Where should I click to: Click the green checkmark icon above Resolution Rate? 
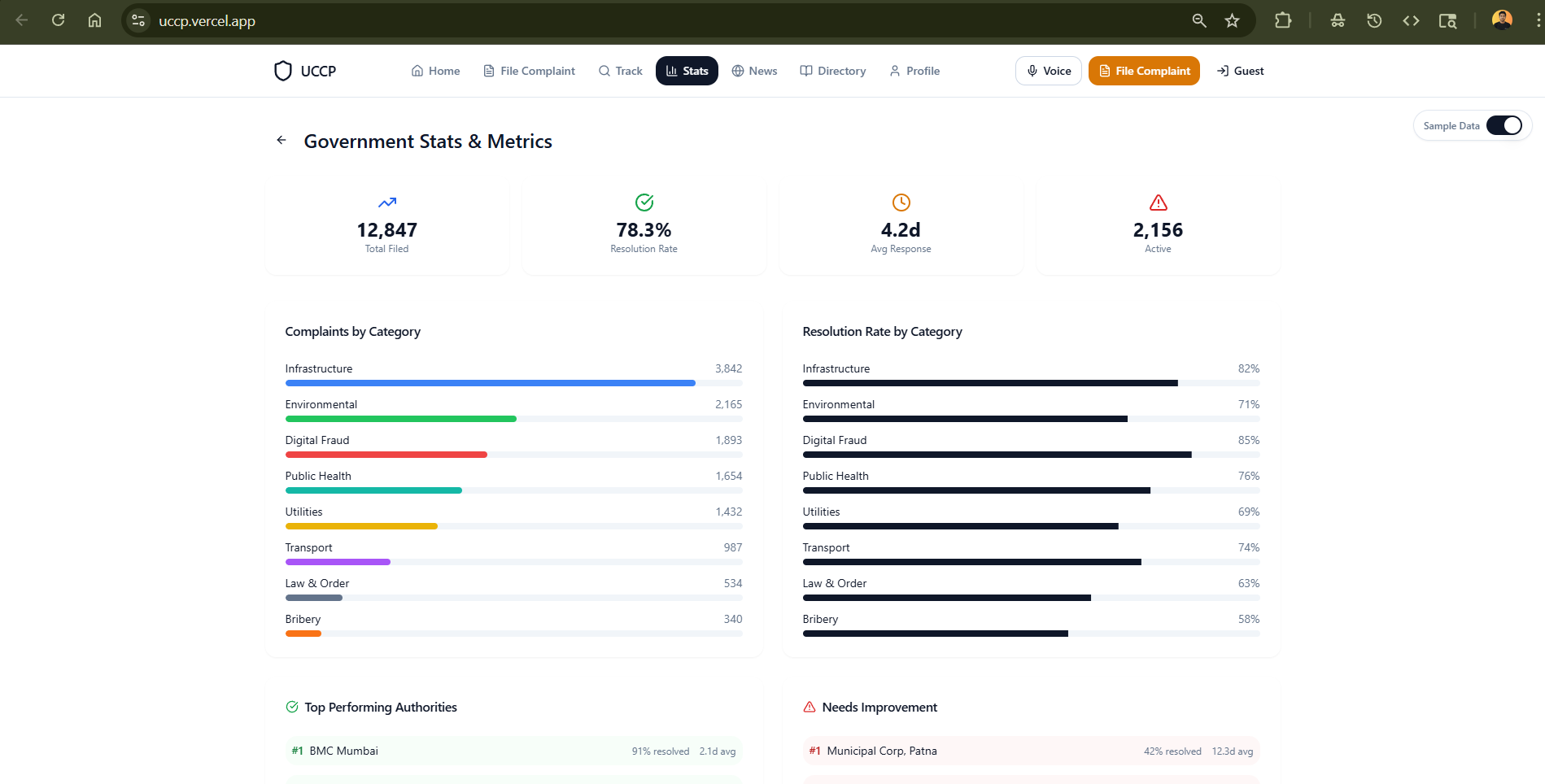(644, 202)
